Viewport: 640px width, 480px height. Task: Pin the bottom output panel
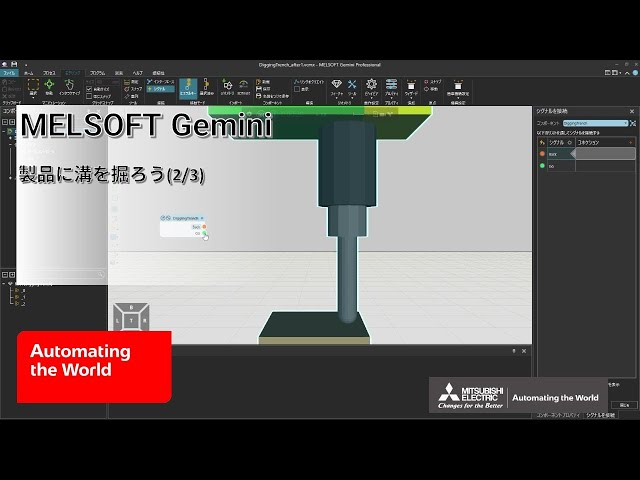pyautogui.click(x=514, y=351)
